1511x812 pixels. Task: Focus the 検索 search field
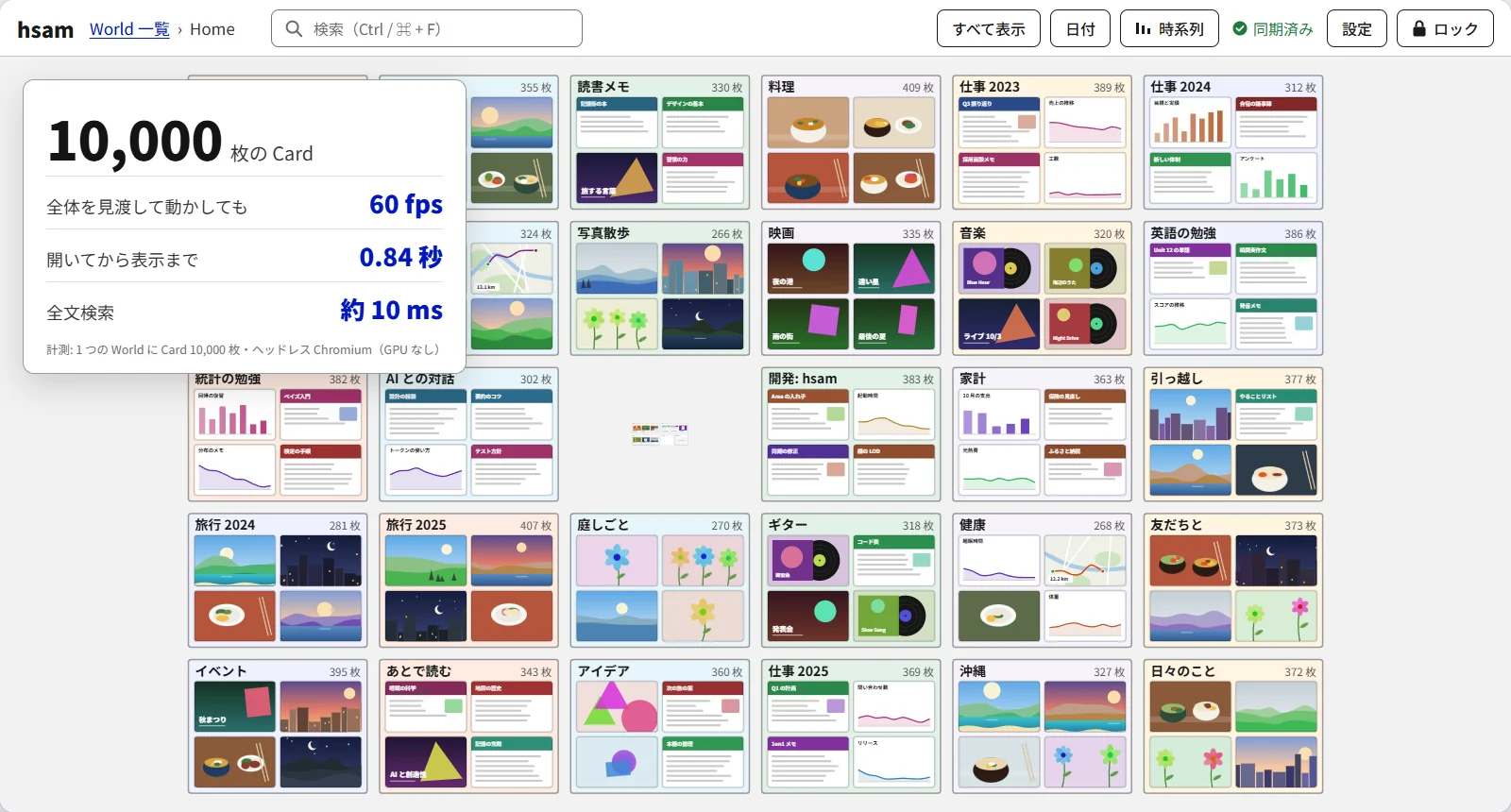[x=427, y=29]
